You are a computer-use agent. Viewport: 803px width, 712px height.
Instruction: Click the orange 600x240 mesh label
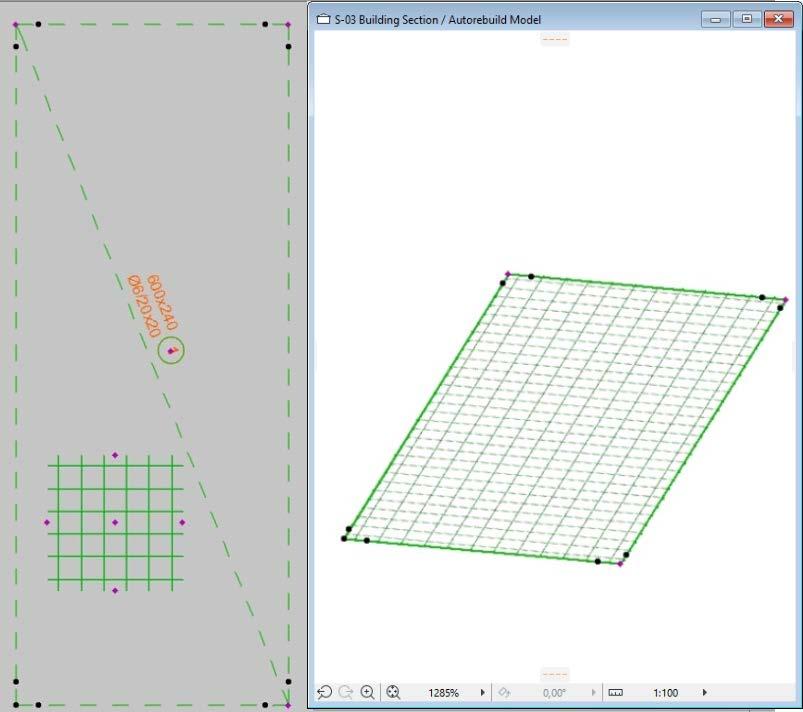(x=162, y=303)
